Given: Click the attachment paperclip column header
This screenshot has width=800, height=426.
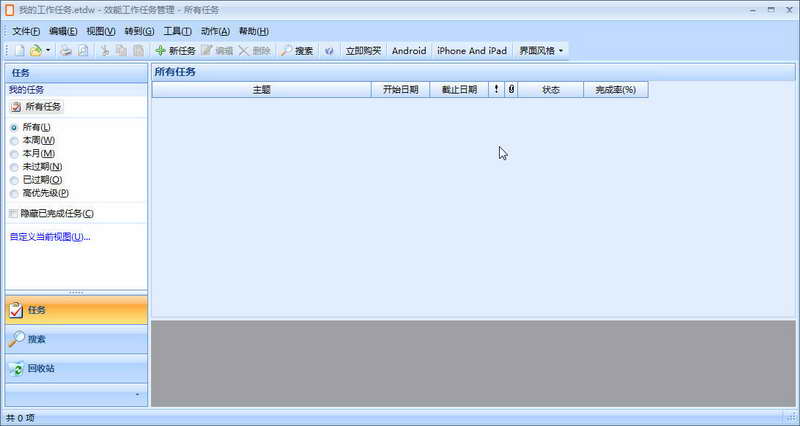Looking at the screenshot, I should pos(511,90).
